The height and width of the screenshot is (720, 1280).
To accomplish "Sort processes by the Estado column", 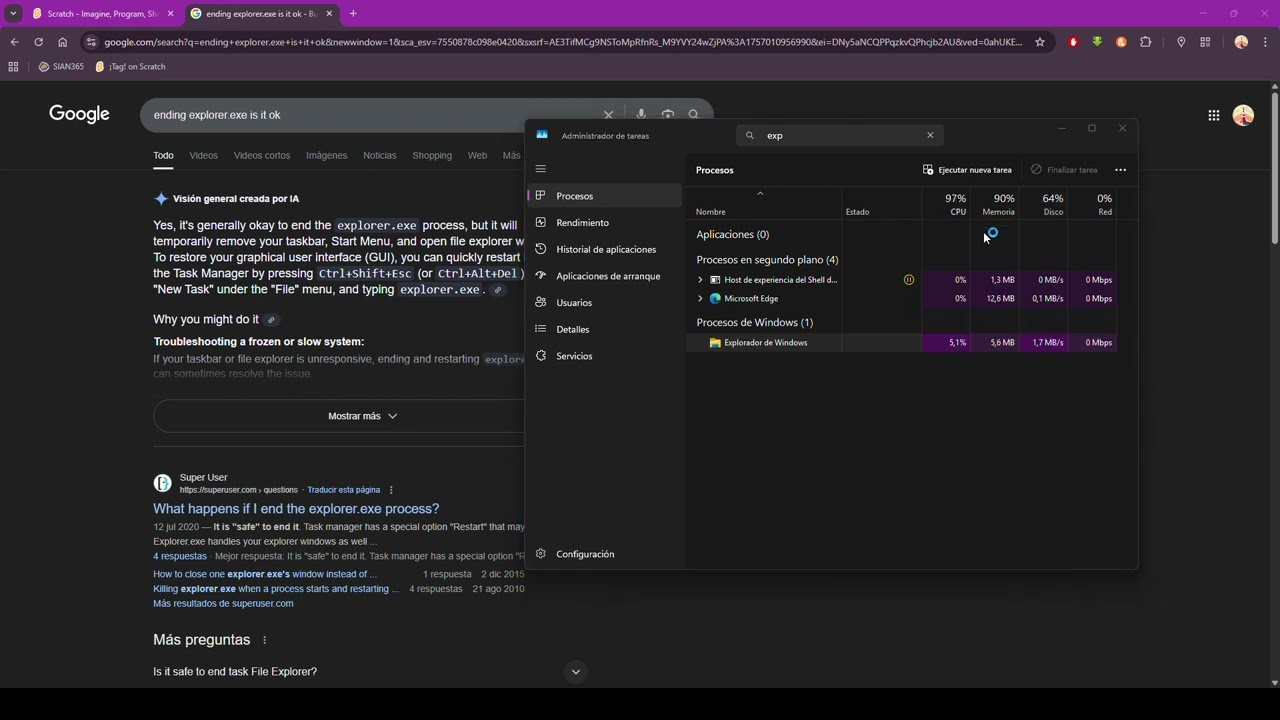I will tap(881, 203).
